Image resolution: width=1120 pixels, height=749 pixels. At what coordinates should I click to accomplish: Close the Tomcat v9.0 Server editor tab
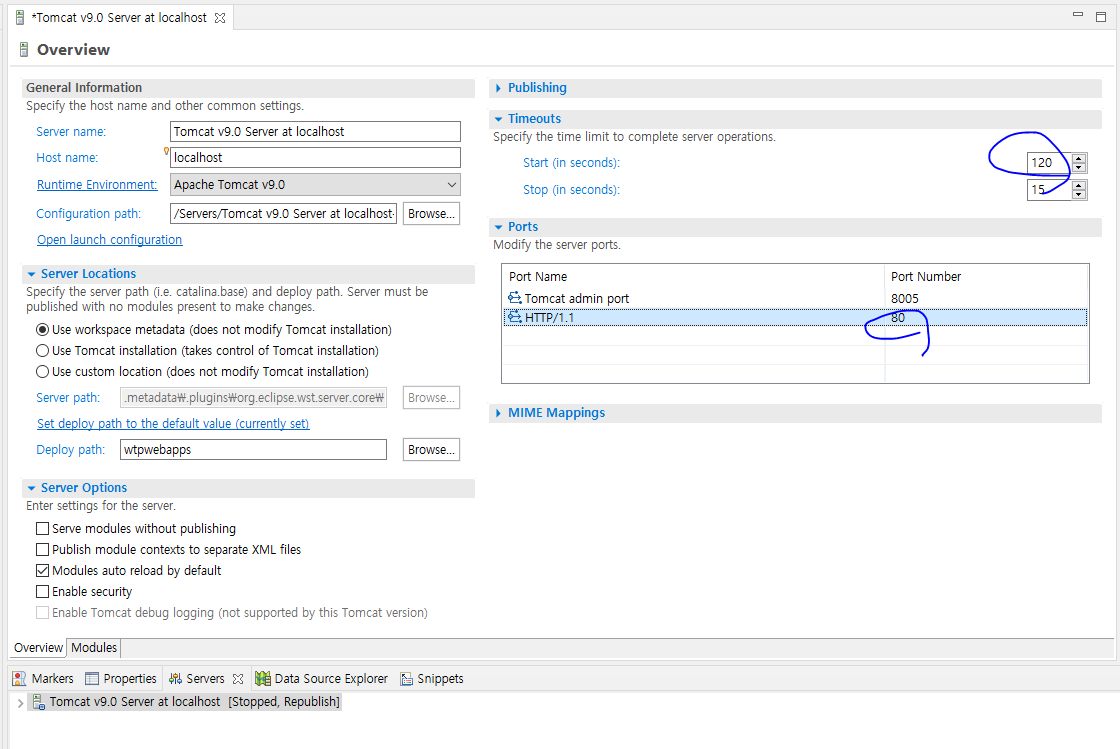(x=220, y=18)
